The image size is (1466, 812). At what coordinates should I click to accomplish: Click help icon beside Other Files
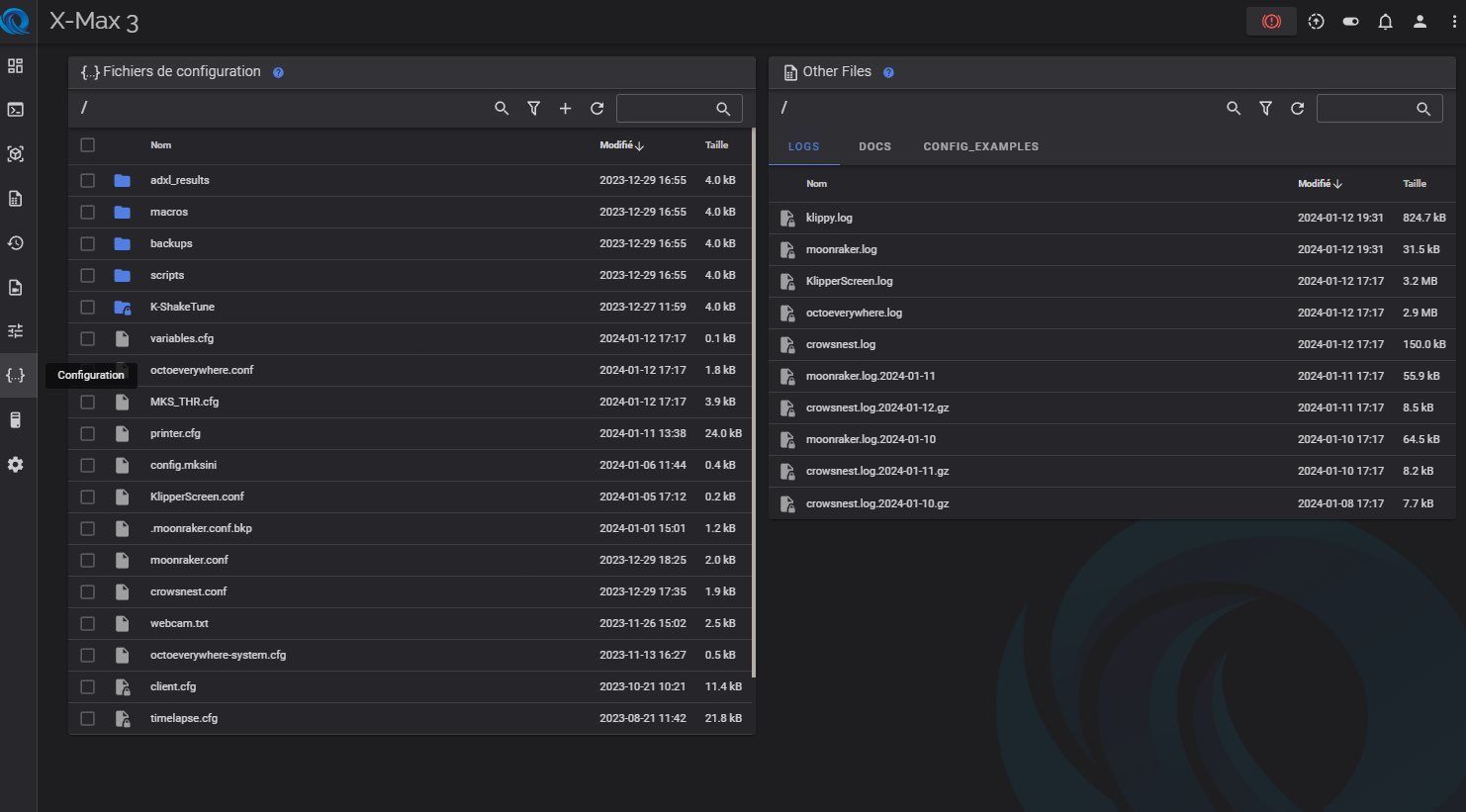pos(888,72)
